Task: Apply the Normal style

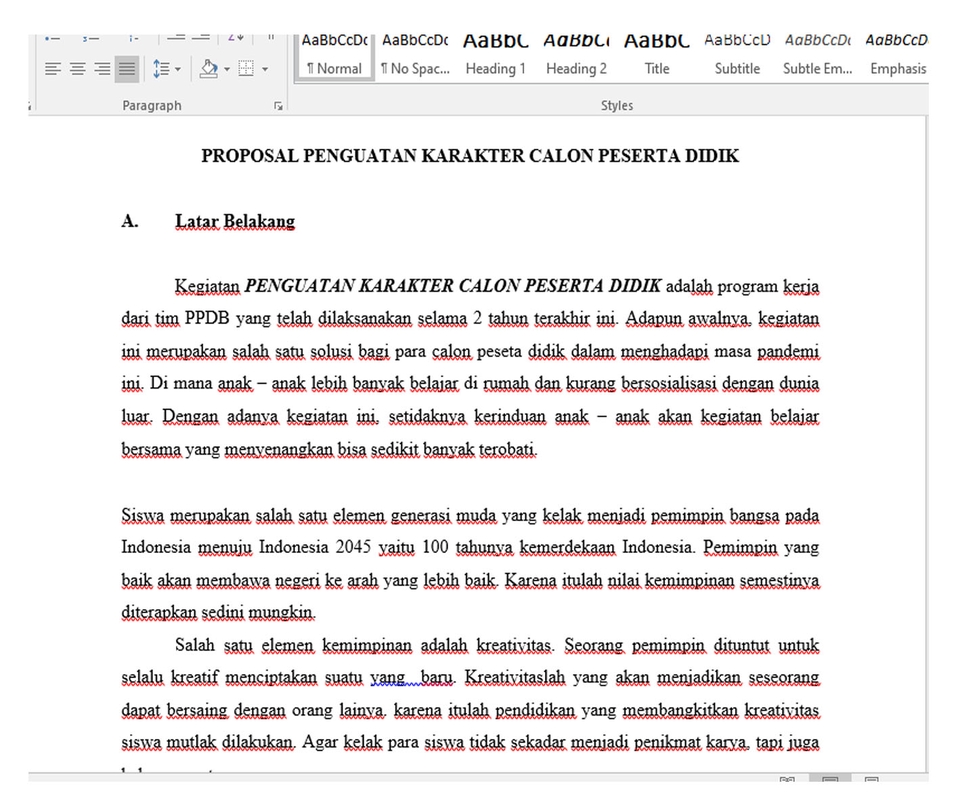Action: click(x=334, y=57)
